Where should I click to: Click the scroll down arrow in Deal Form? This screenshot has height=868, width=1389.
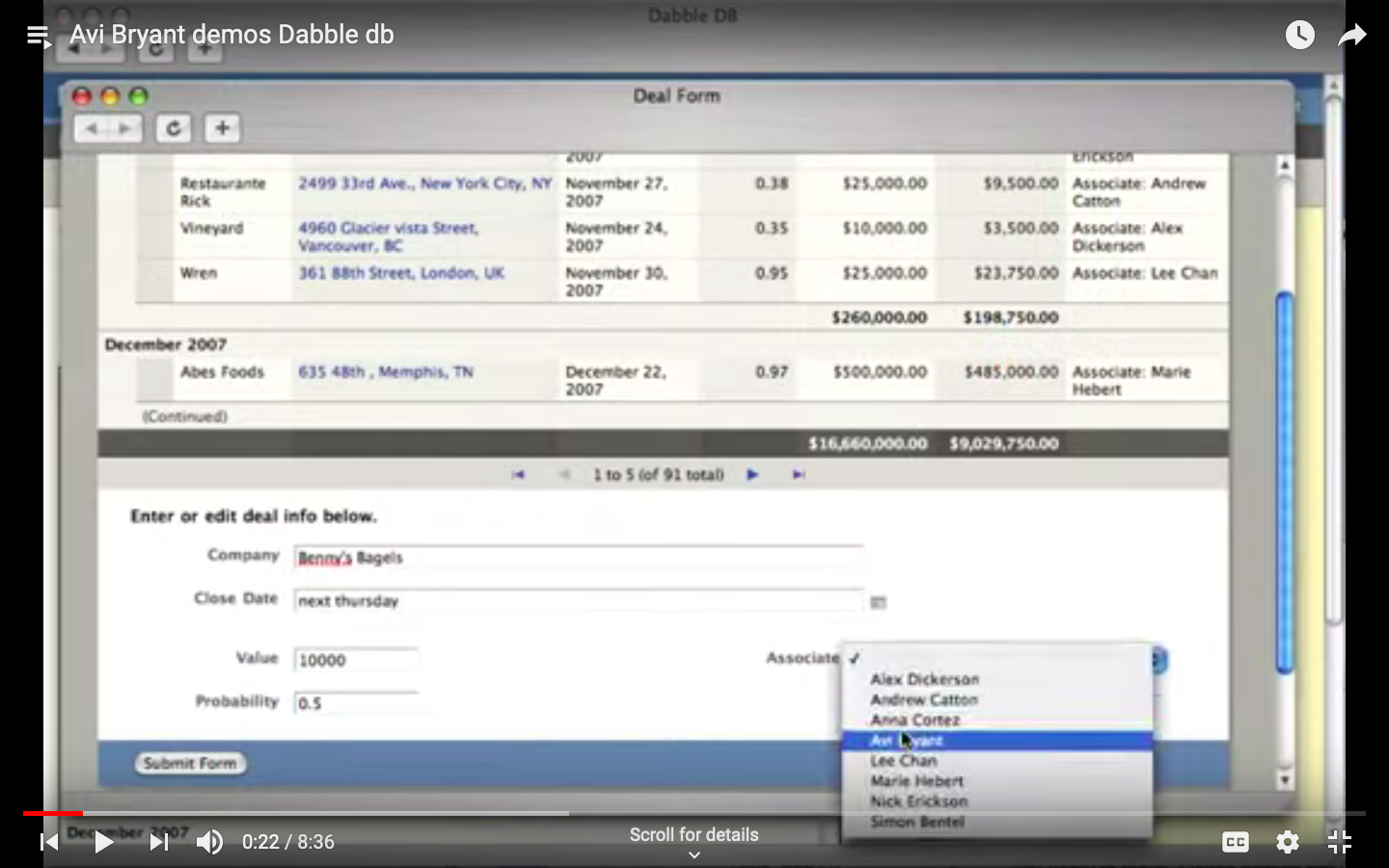[x=1285, y=778]
